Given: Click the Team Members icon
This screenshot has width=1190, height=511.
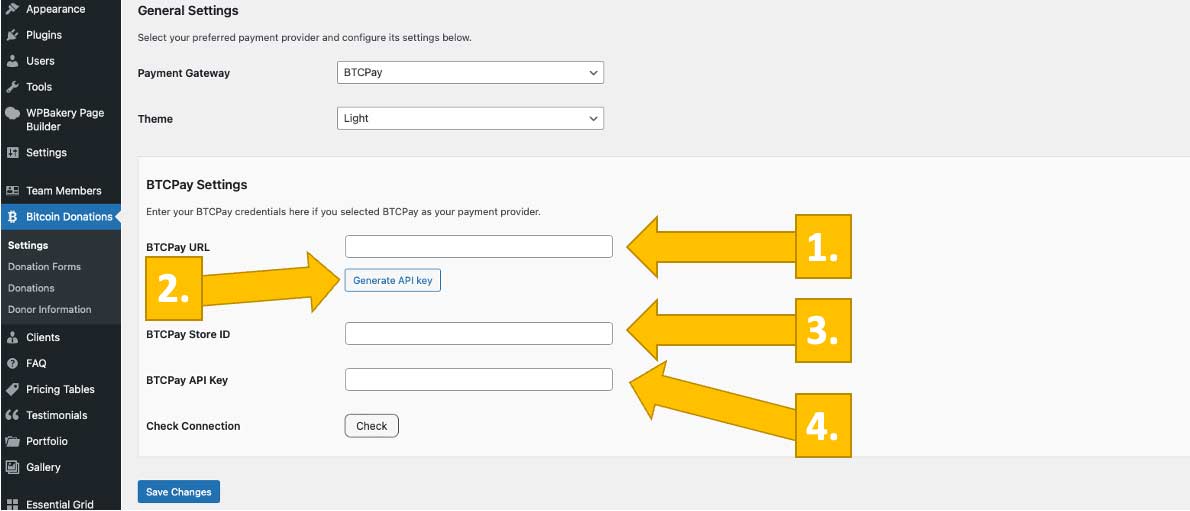Looking at the screenshot, I should pyautogui.click(x=12, y=191).
